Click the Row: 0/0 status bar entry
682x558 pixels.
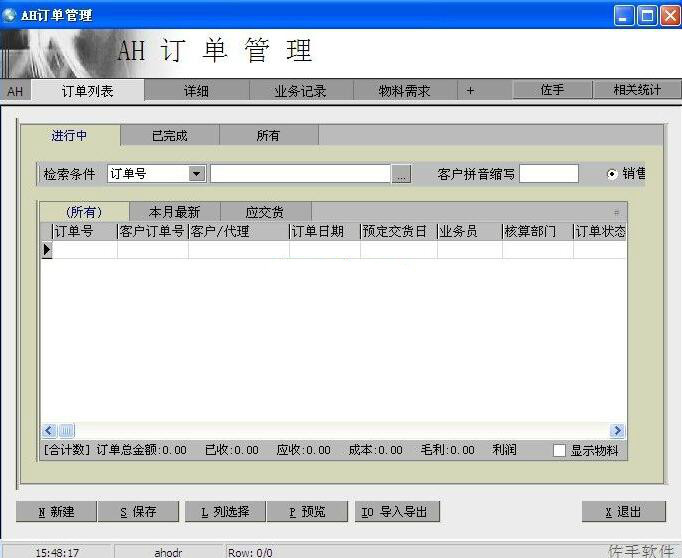click(251, 553)
